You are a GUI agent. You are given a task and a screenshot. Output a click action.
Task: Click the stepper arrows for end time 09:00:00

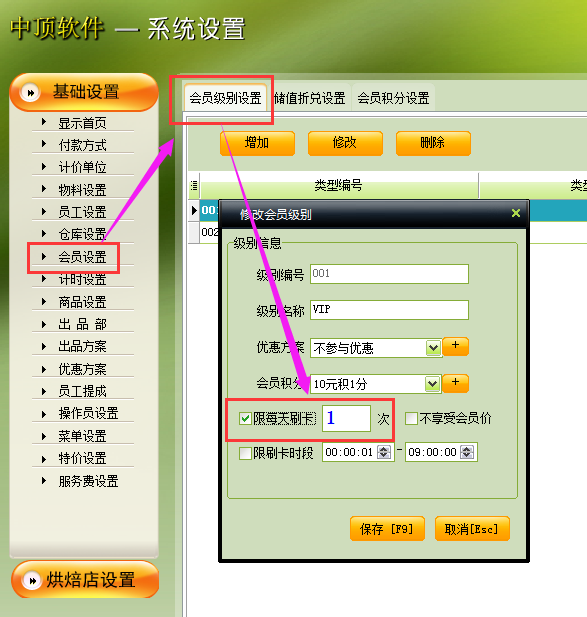point(467,452)
